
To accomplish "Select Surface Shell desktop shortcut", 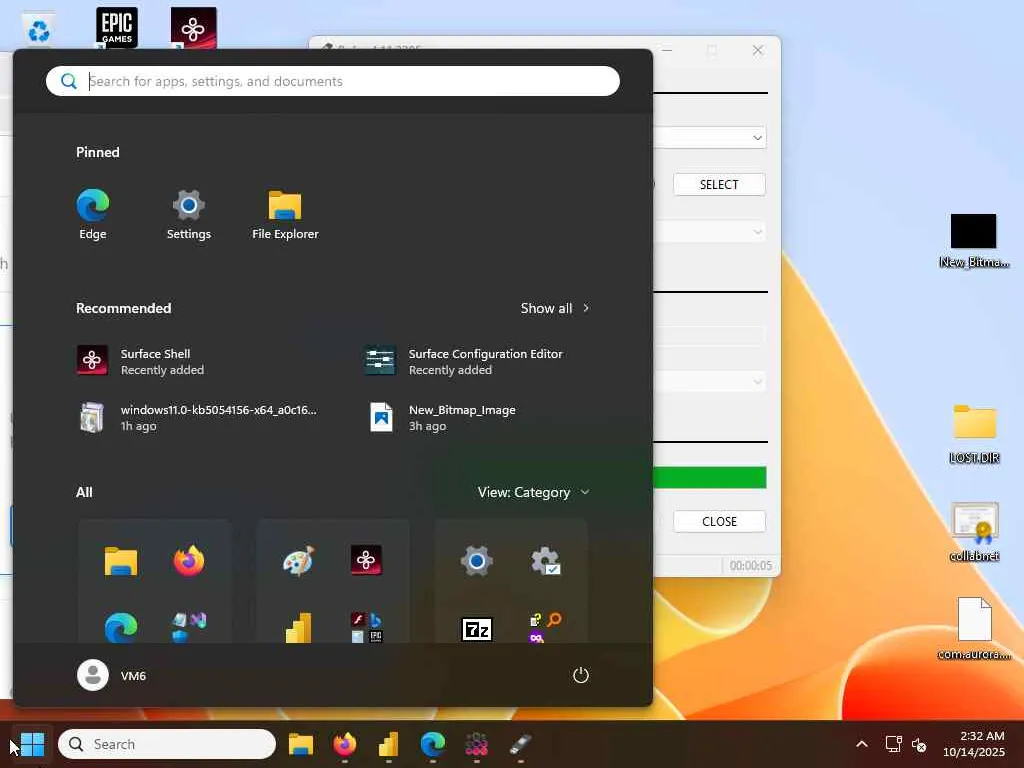I will click(193, 27).
